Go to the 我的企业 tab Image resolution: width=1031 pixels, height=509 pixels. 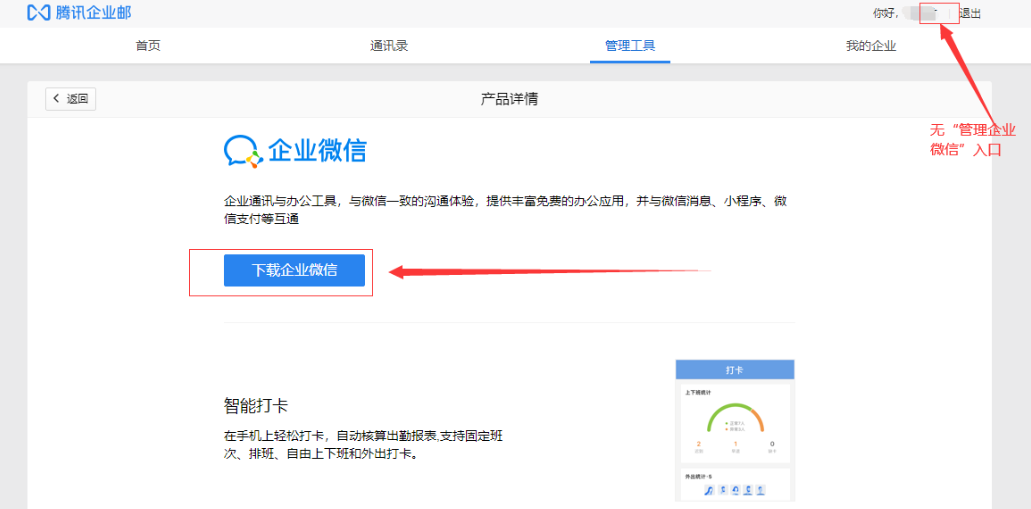pos(871,46)
